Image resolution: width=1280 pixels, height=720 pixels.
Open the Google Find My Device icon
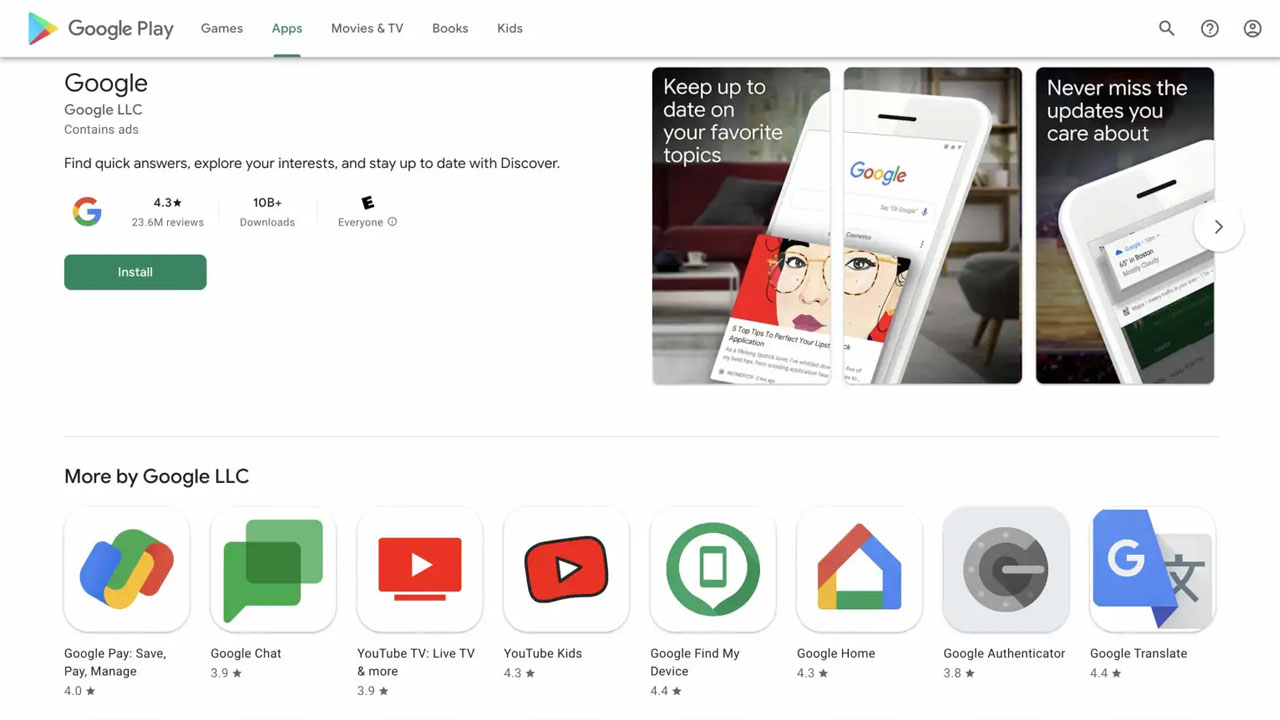coord(713,569)
